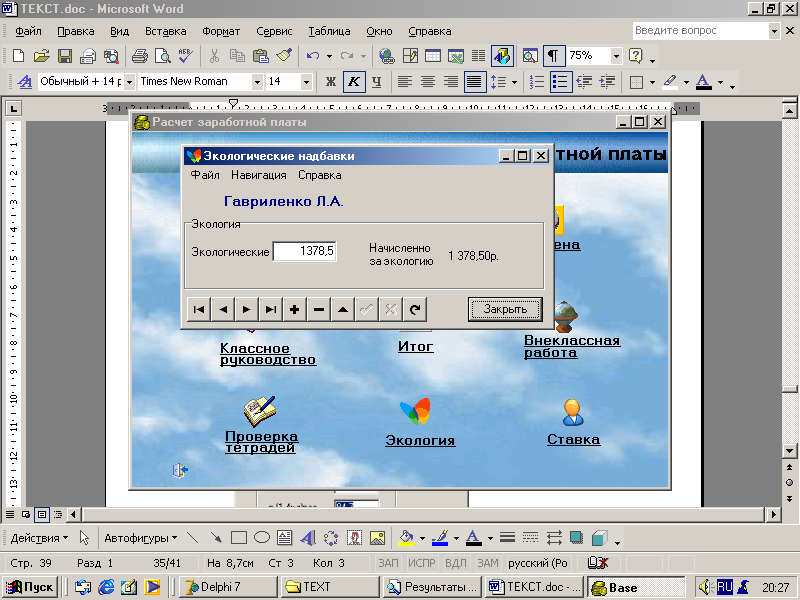Viewport: 800px width, 600px height.
Task: Open the Внеклассная работа link
Action: [x=572, y=346]
